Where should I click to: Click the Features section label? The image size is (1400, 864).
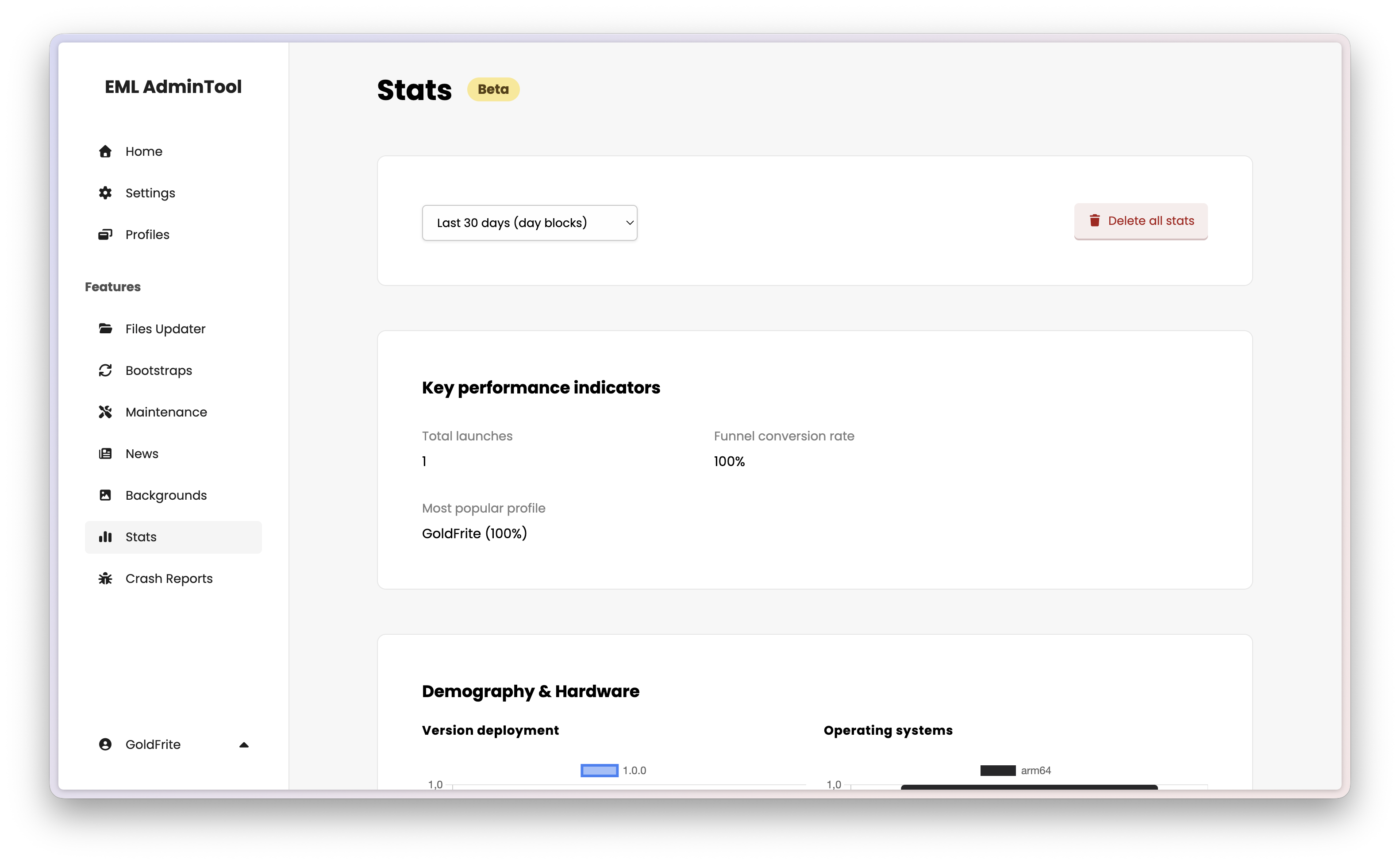[112, 287]
